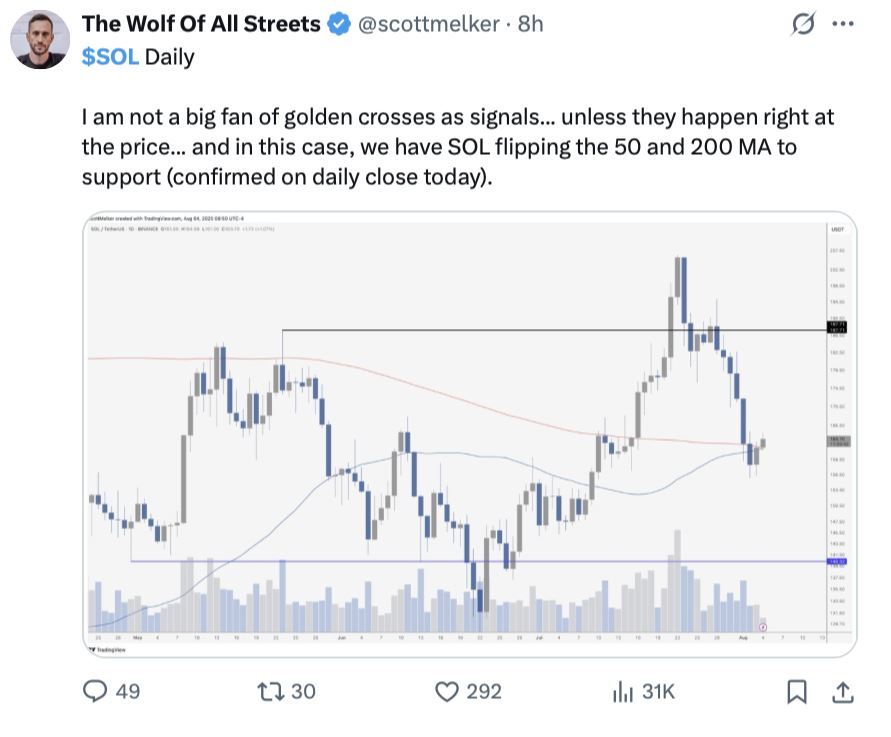Like the tweet with heart icon
891x737 pixels.
pyautogui.click(x=447, y=691)
